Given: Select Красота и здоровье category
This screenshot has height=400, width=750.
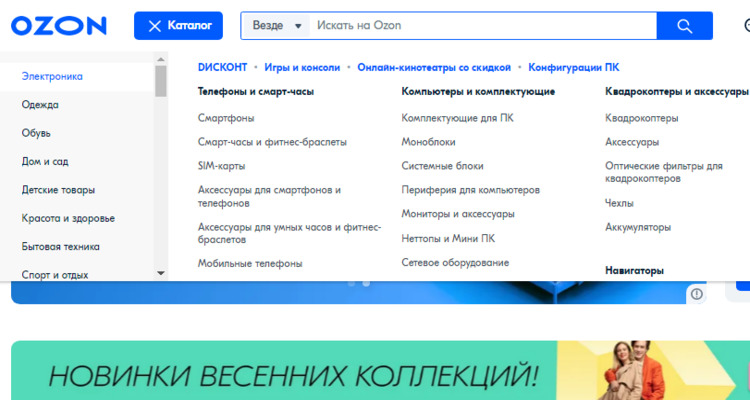Looking at the screenshot, I should (x=68, y=219).
